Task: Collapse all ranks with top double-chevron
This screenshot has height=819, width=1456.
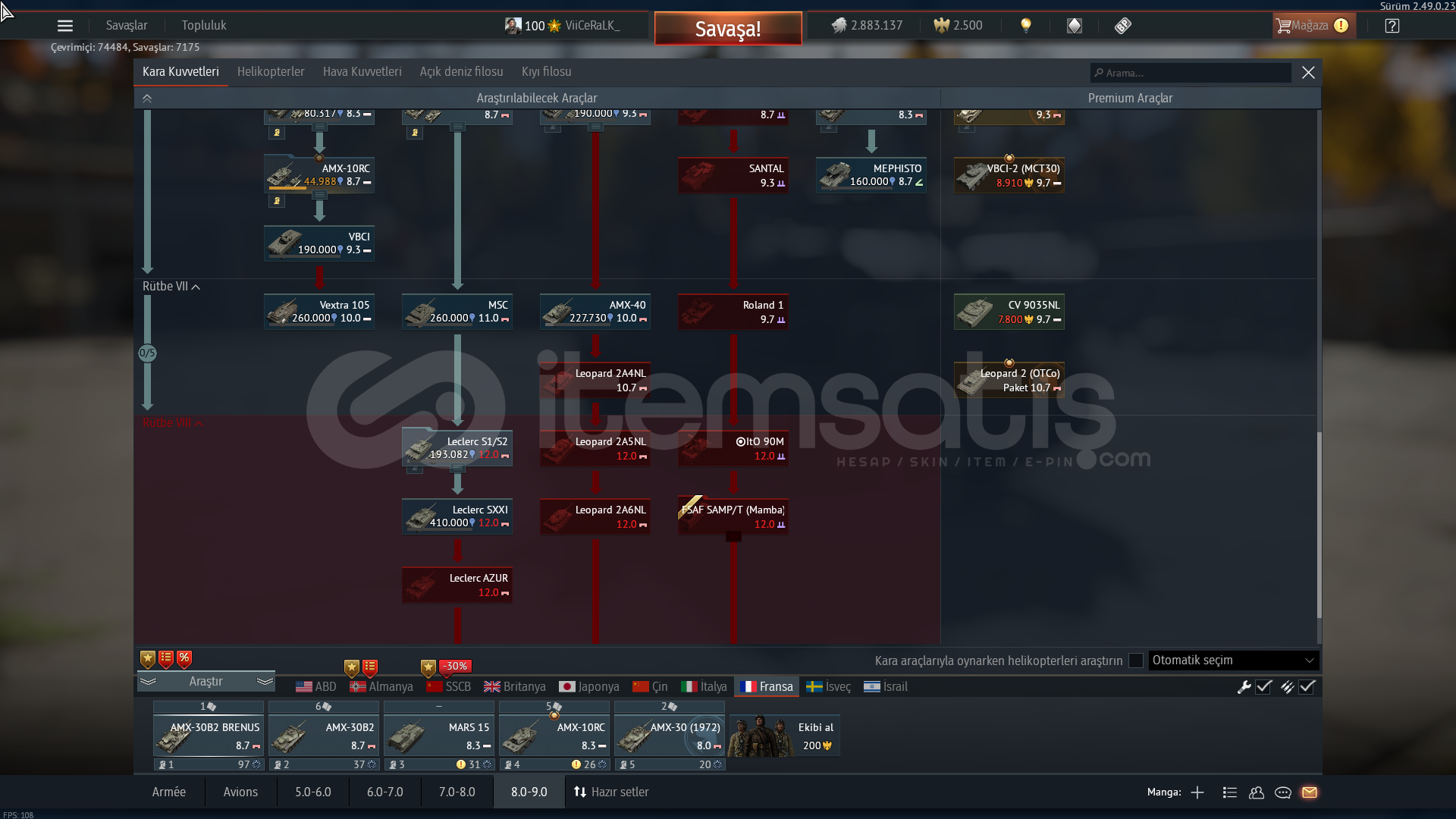Action: point(147,99)
